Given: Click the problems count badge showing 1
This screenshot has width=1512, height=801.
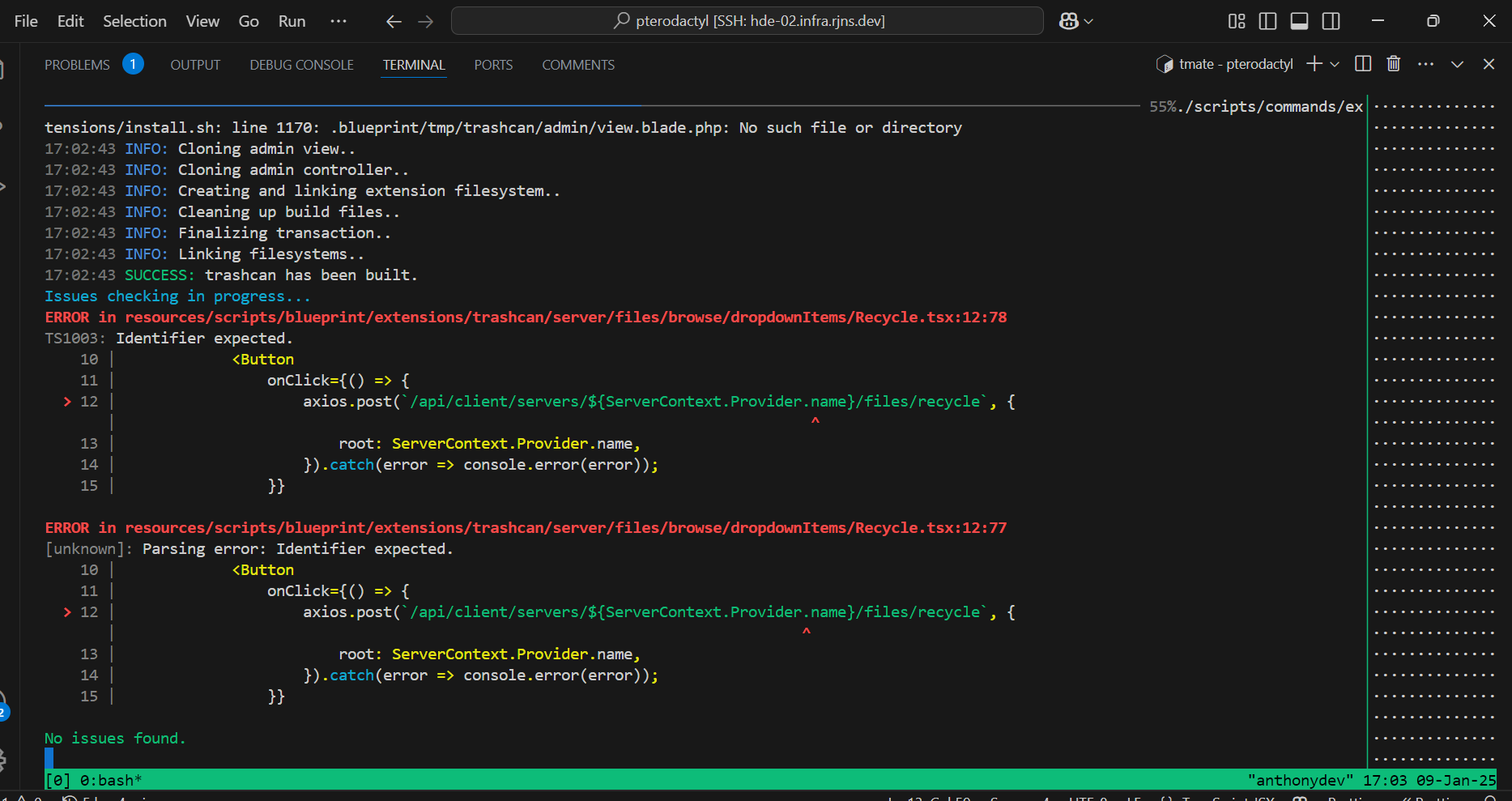Looking at the screenshot, I should pyautogui.click(x=133, y=63).
